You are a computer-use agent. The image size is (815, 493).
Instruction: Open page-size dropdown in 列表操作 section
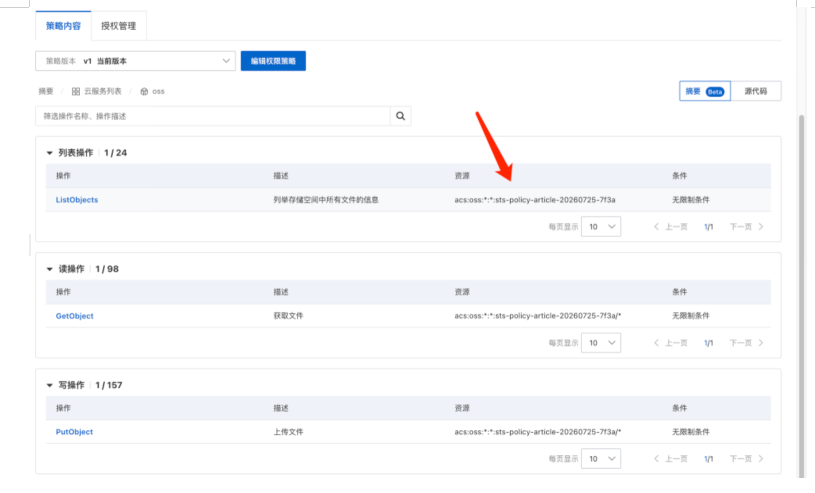(x=601, y=227)
